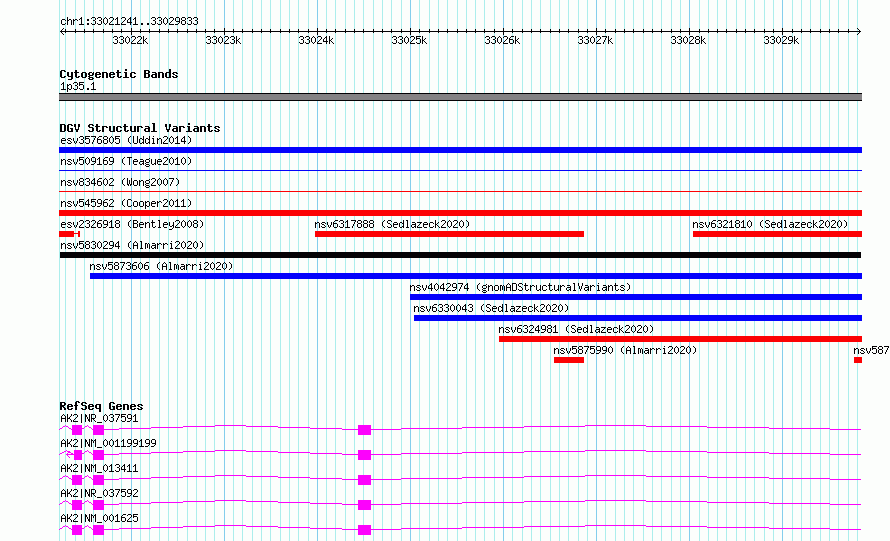Click the 33028k ruler tick label
The height and width of the screenshot is (541, 890).
(689, 40)
